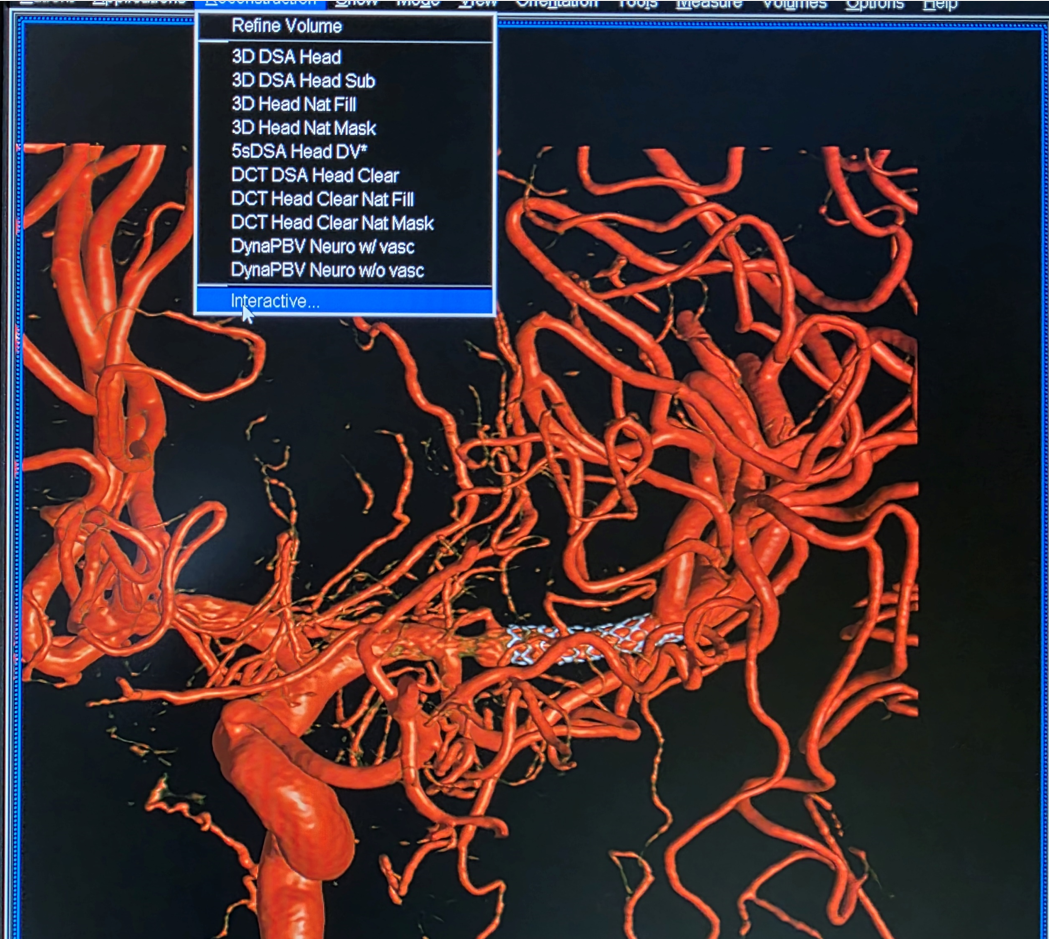Open the Options menu
Viewport: 1049px width, 939px height.
[874, 4]
